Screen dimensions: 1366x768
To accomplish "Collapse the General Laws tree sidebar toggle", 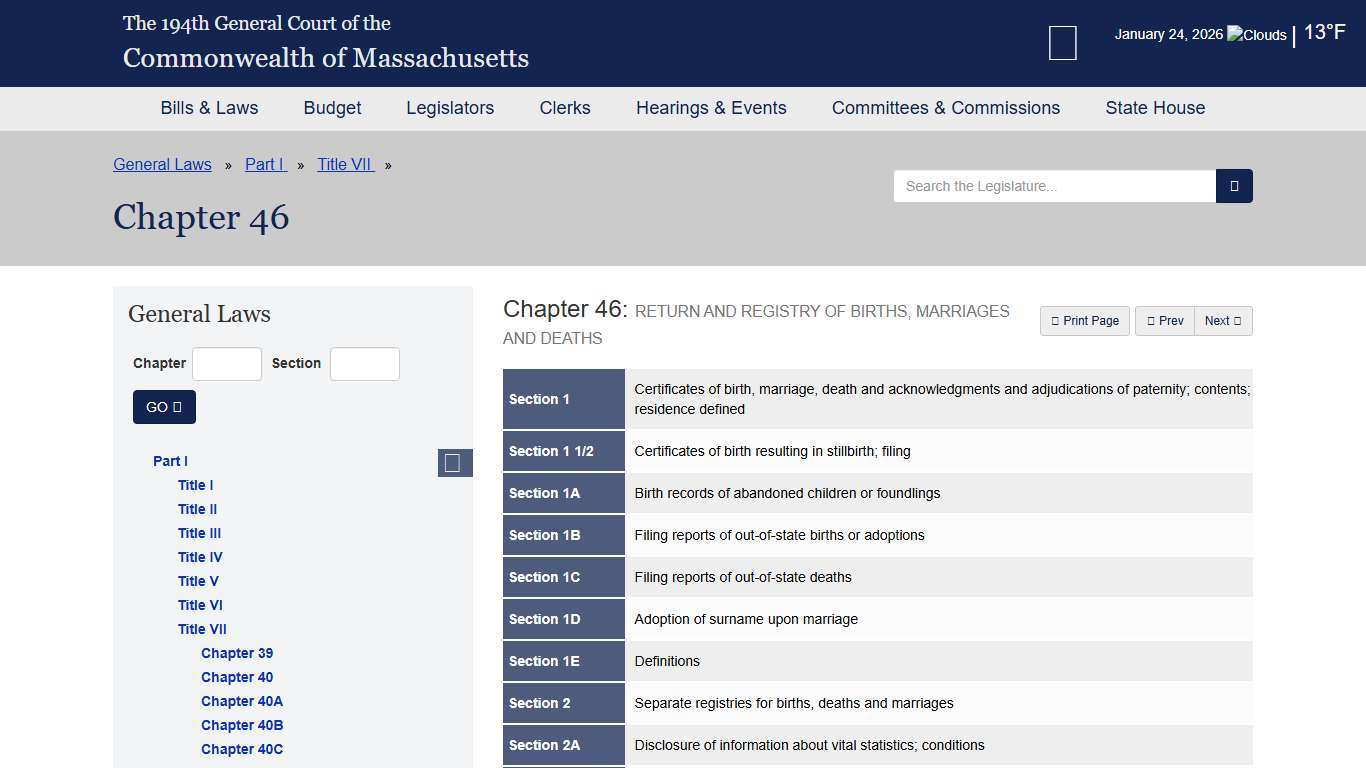I will click(454, 463).
